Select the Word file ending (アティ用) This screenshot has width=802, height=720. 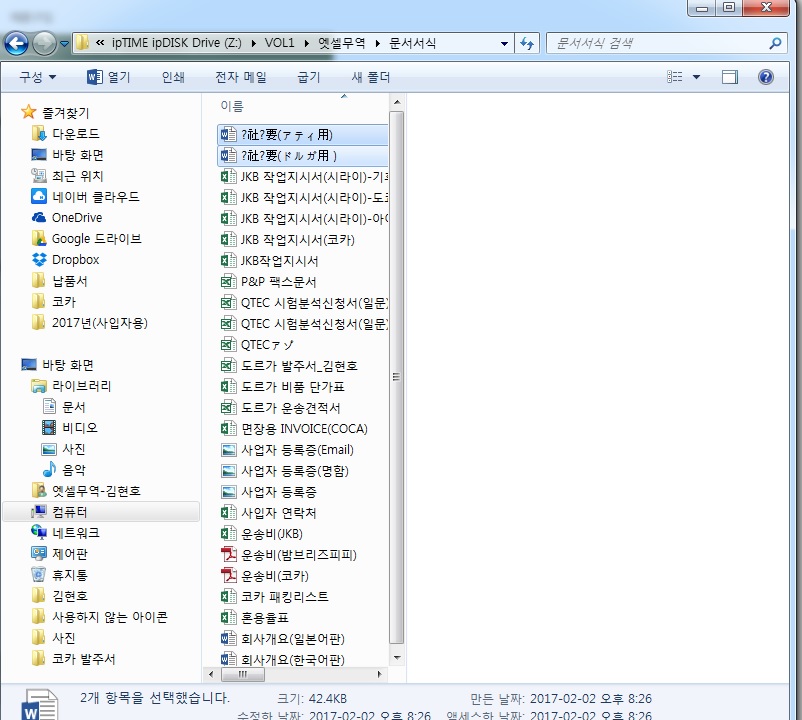(x=303, y=134)
